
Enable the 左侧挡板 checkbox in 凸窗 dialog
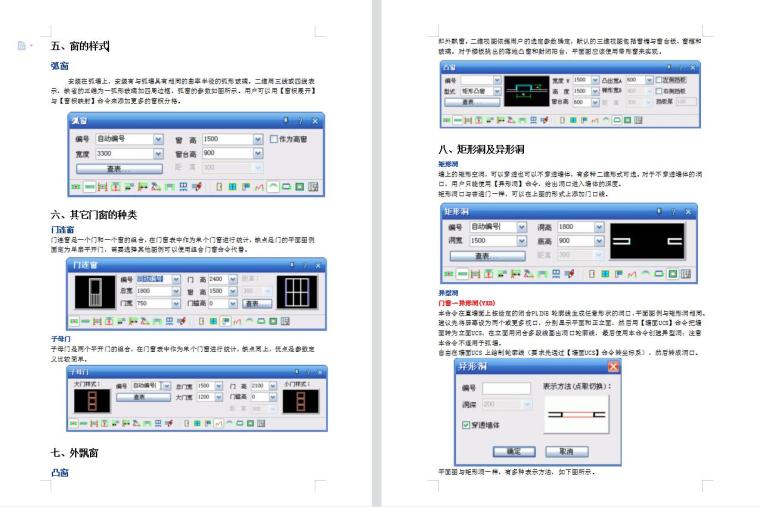(658, 78)
